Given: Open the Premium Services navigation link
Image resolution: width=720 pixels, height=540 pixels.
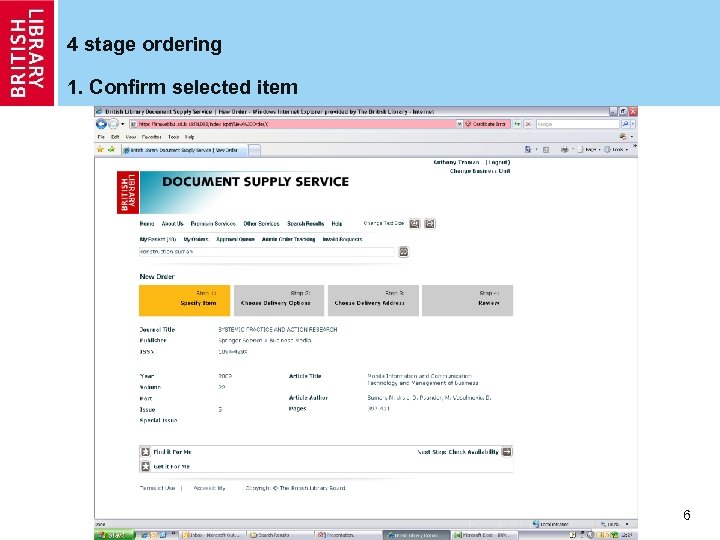Looking at the screenshot, I should 213,224.
